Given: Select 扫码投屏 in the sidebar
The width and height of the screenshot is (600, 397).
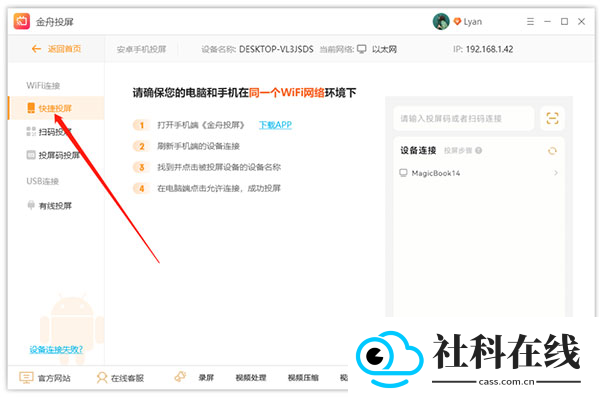Looking at the screenshot, I should [x=56, y=132].
